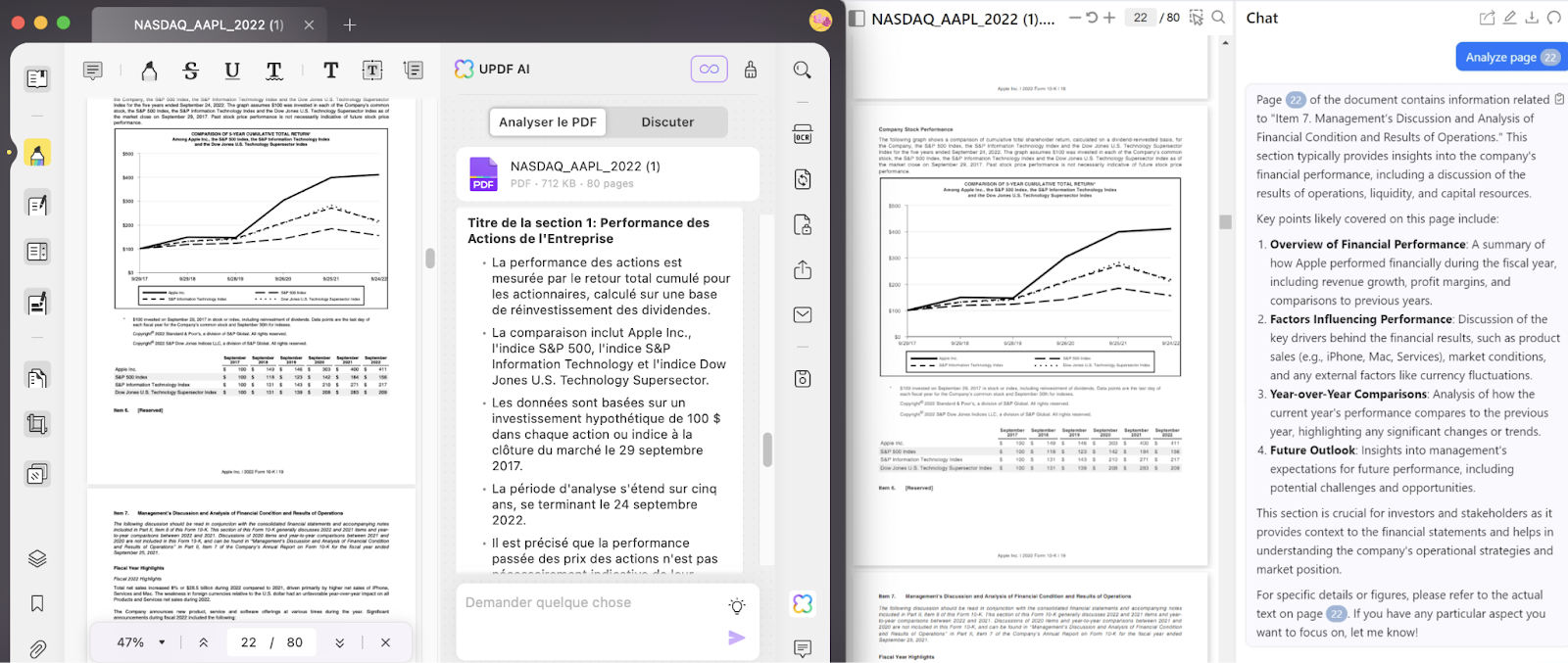Select the Highlighter tool in top toolbar
The width and height of the screenshot is (1568, 663).
click(x=149, y=71)
